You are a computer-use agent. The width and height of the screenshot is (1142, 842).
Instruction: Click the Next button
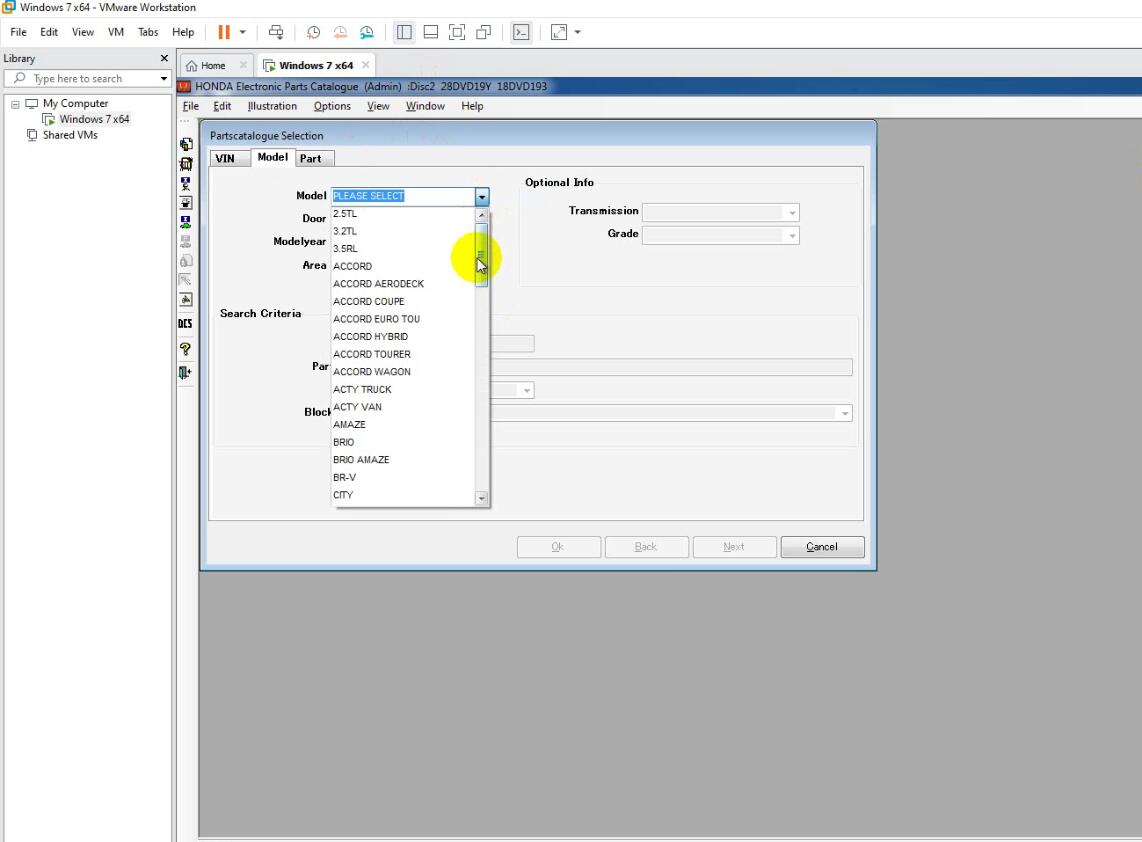pos(734,547)
